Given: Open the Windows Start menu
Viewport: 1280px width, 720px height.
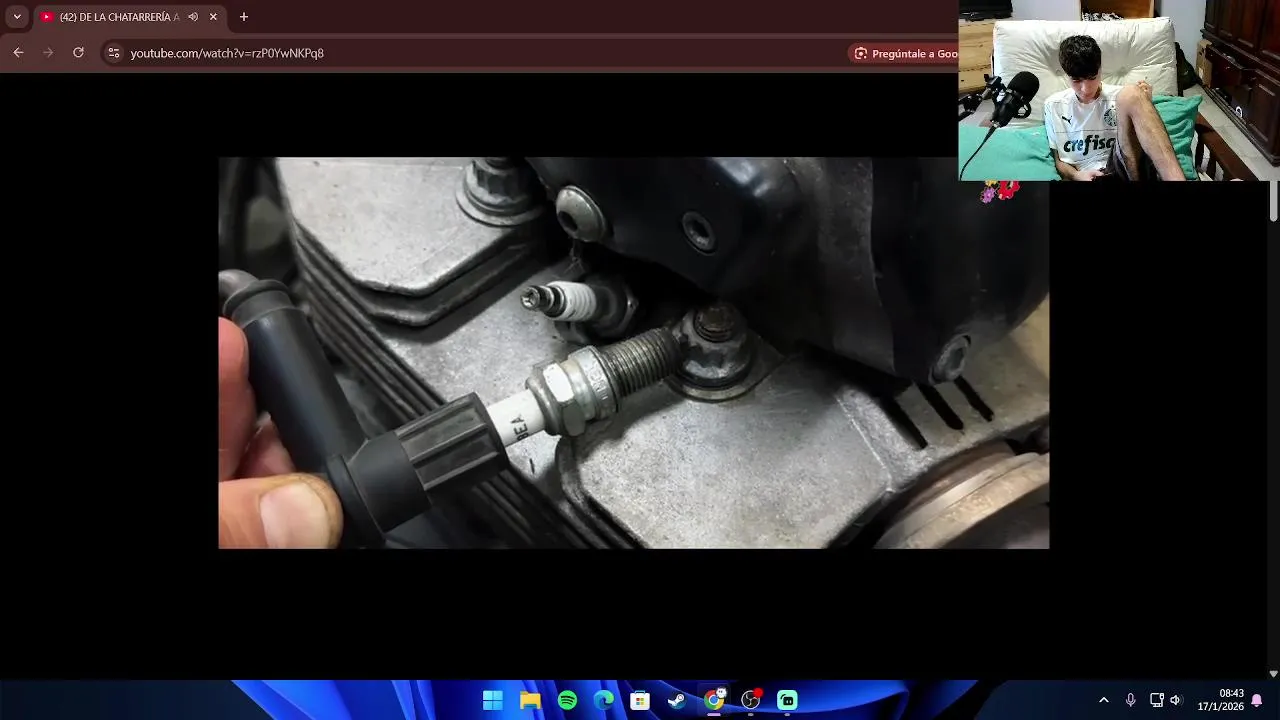Looking at the screenshot, I should click(x=493, y=701).
